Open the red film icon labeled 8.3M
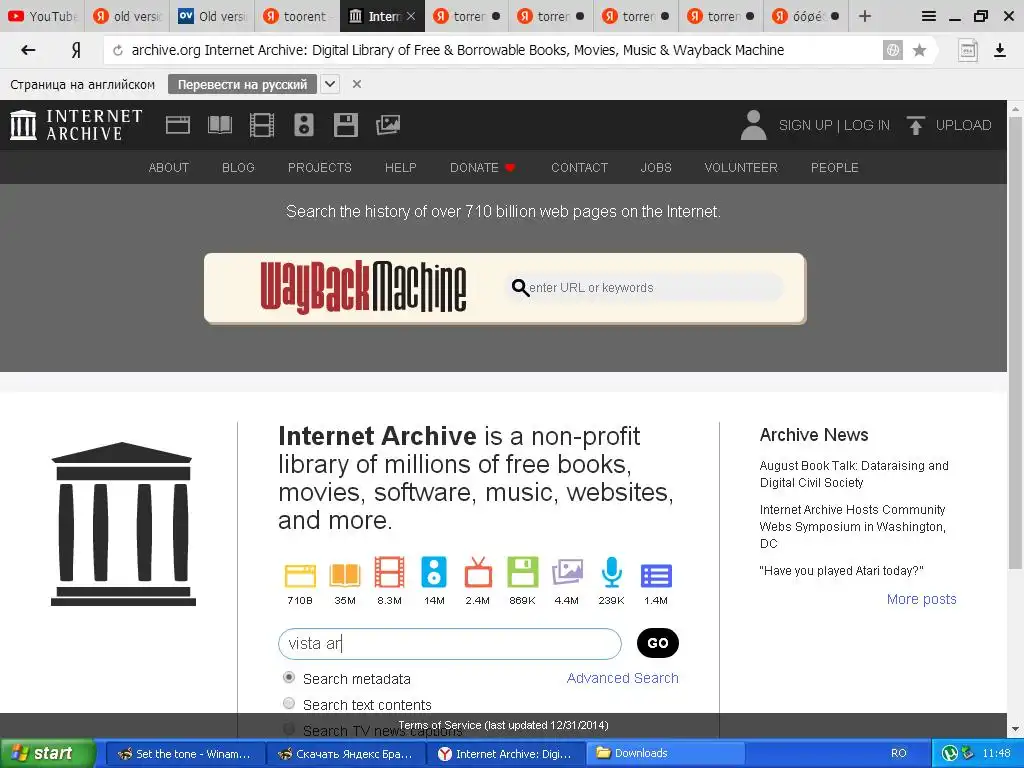Viewport: 1024px width, 768px height. coord(389,572)
